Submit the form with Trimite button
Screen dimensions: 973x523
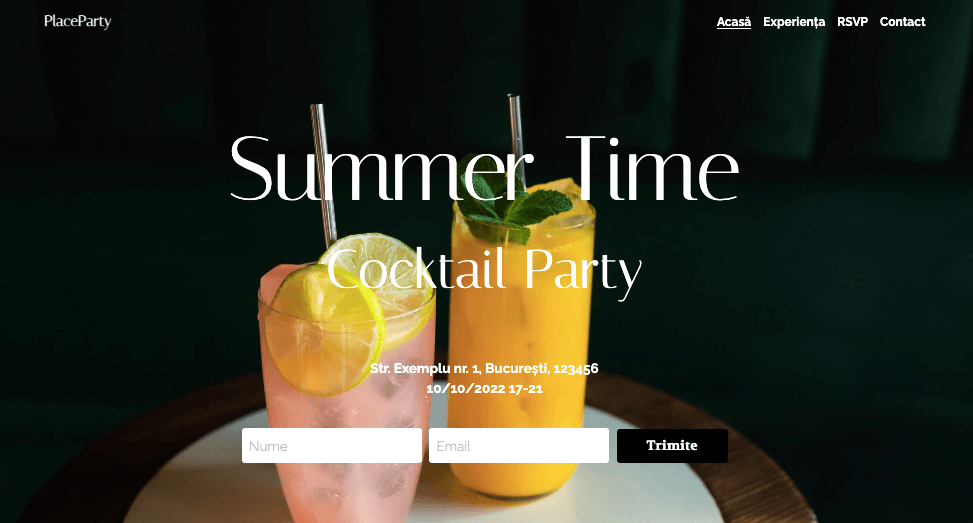[x=672, y=445]
